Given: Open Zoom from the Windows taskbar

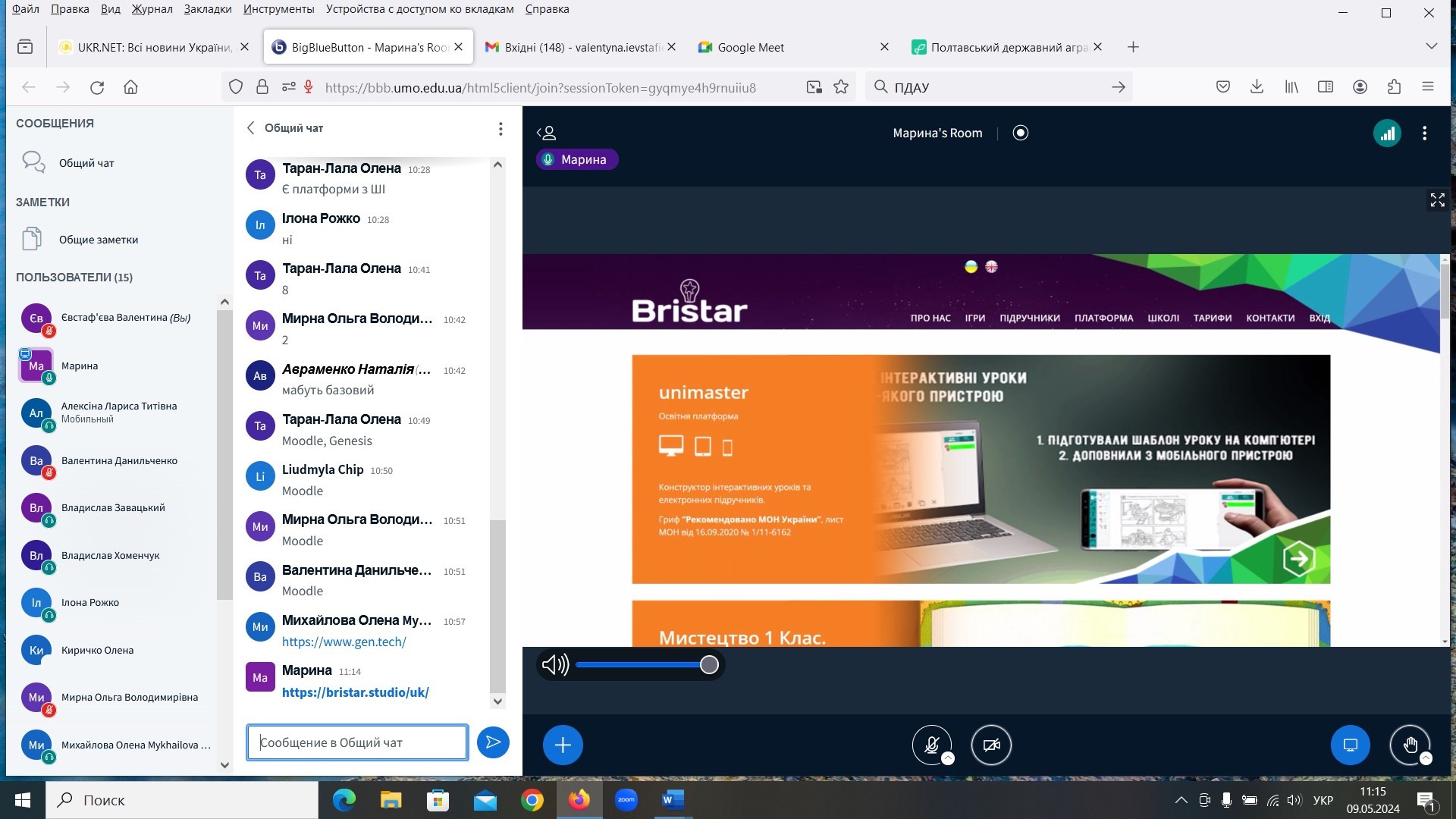Looking at the screenshot, I should coord(626,800).
